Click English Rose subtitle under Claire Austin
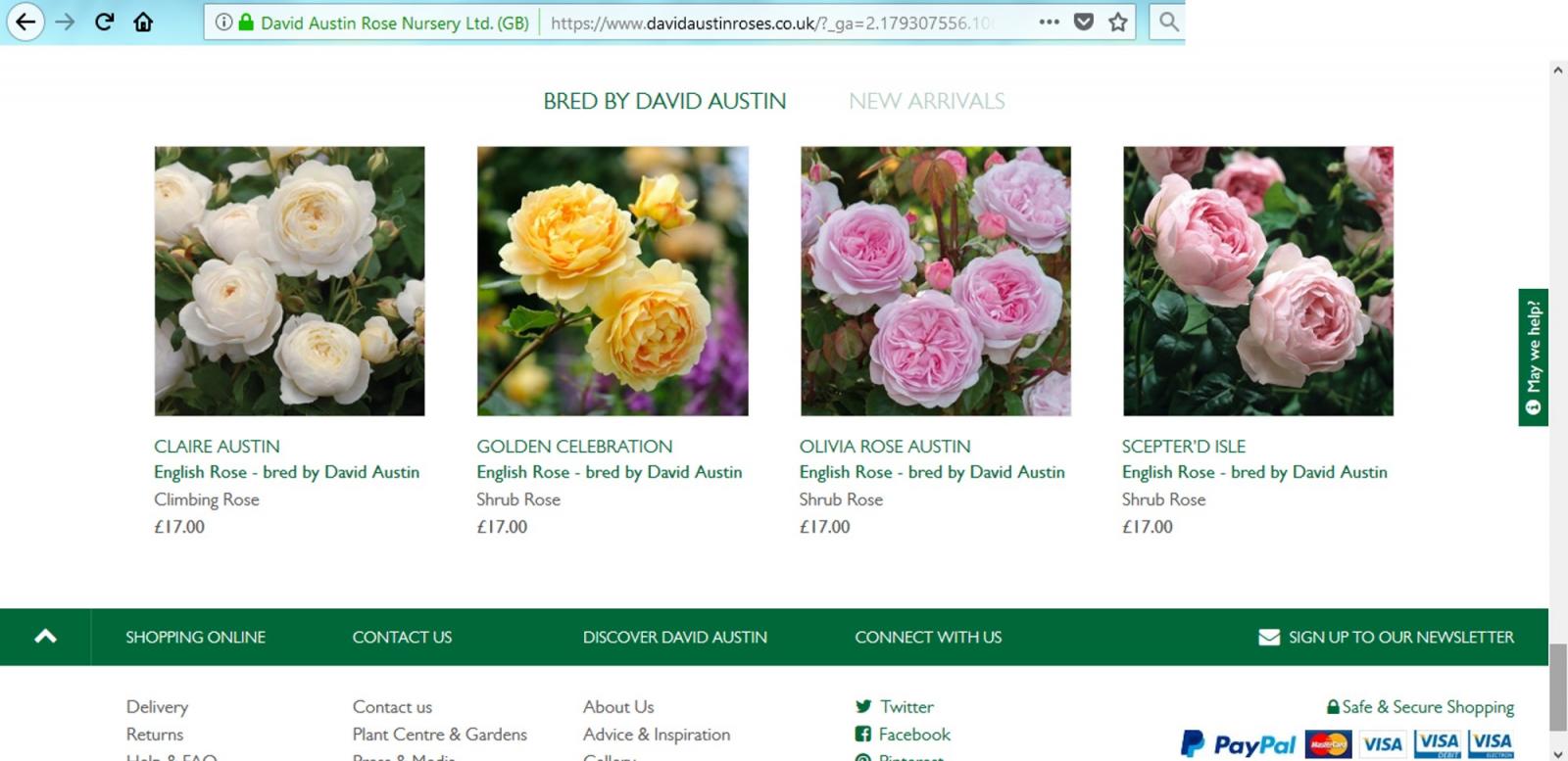 (286, 472)
